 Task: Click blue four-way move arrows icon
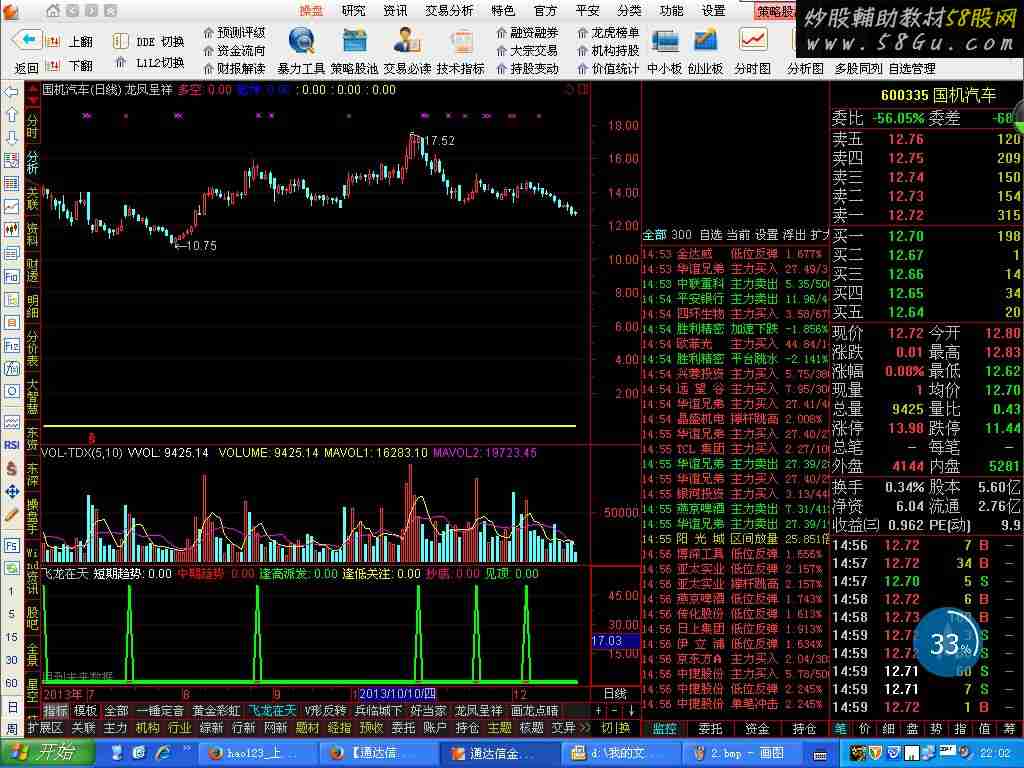coord(11,491)
